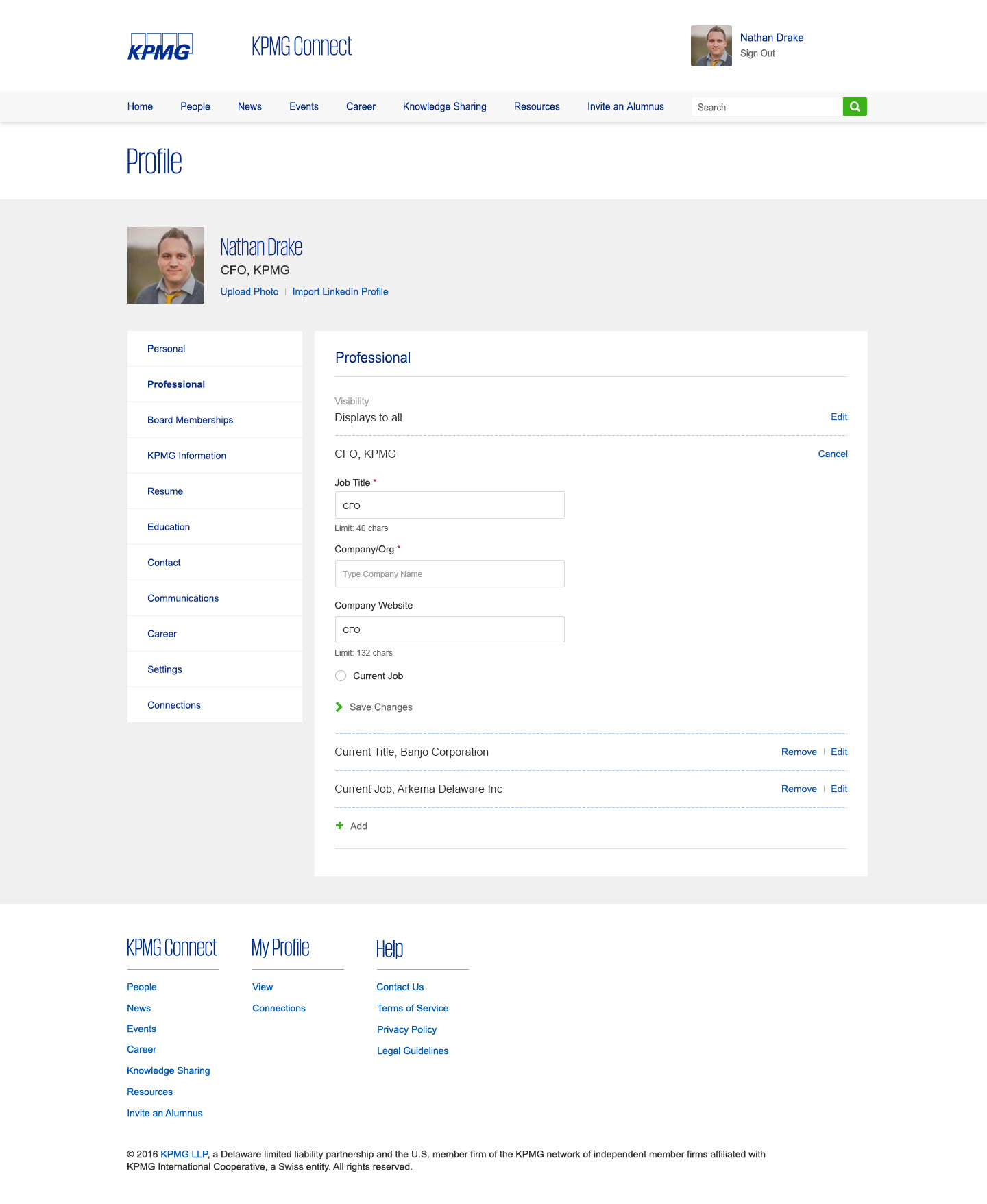
Task: Click the green plus Add icon
Action: tap(339, 826)
